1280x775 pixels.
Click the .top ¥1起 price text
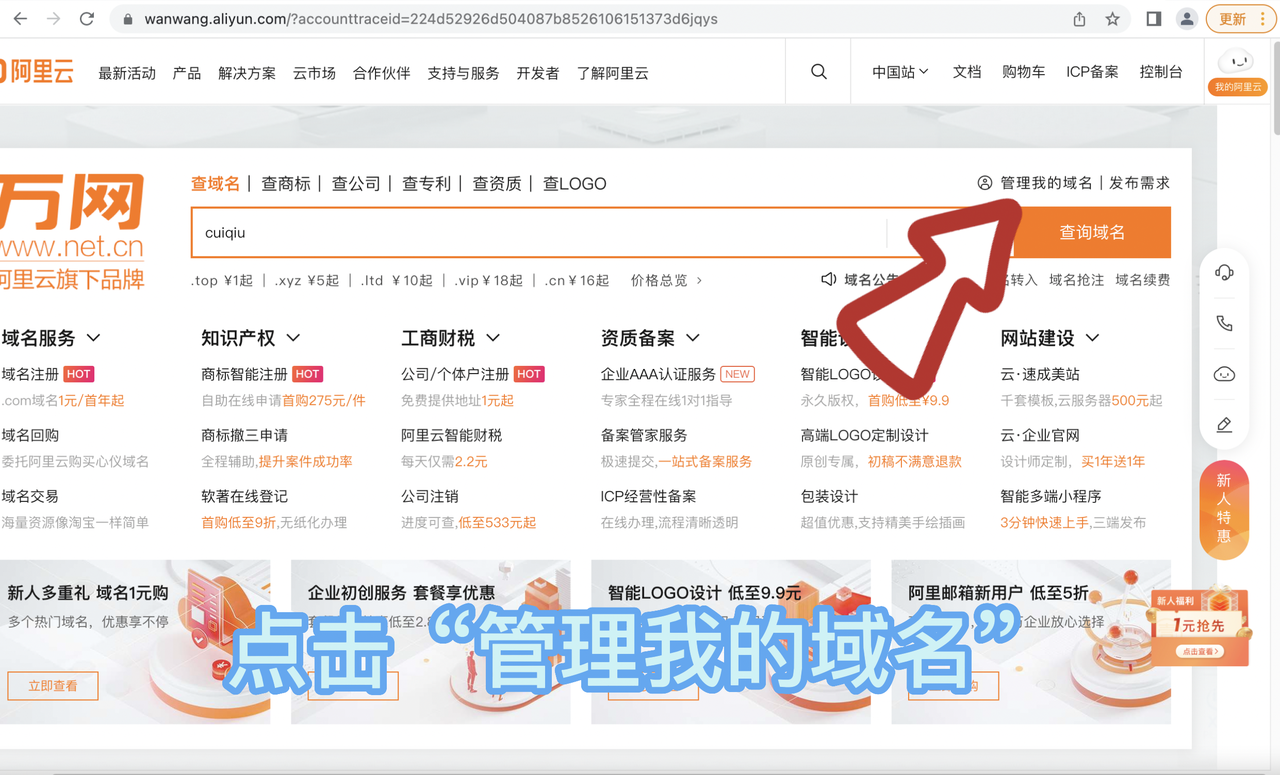(222, 280)
